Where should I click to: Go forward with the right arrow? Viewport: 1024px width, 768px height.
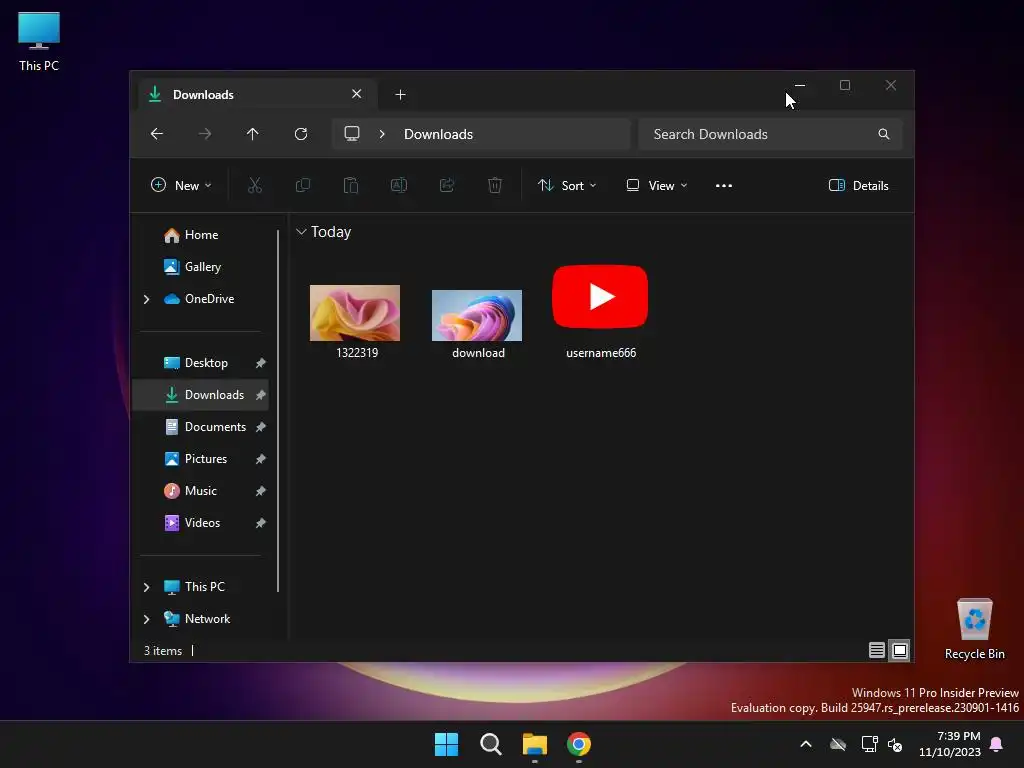(x=205, y=134)
